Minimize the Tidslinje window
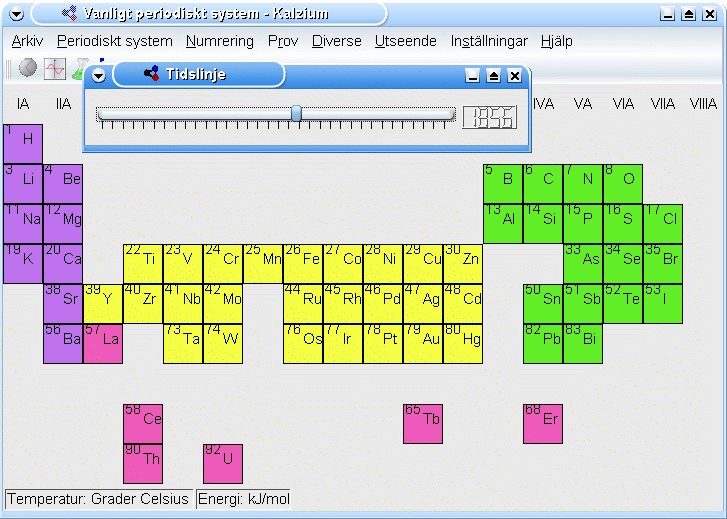The image size is (727, 519). point(472,76)
